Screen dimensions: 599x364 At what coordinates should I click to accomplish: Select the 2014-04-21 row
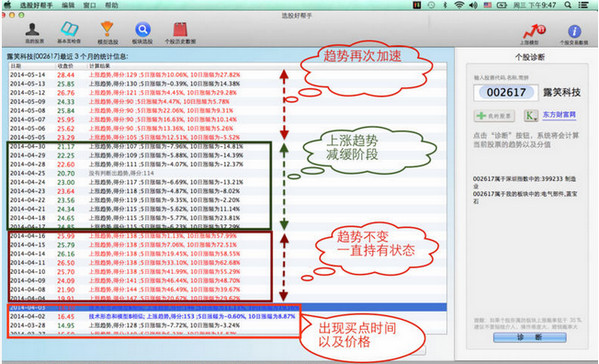coord(228,209)
